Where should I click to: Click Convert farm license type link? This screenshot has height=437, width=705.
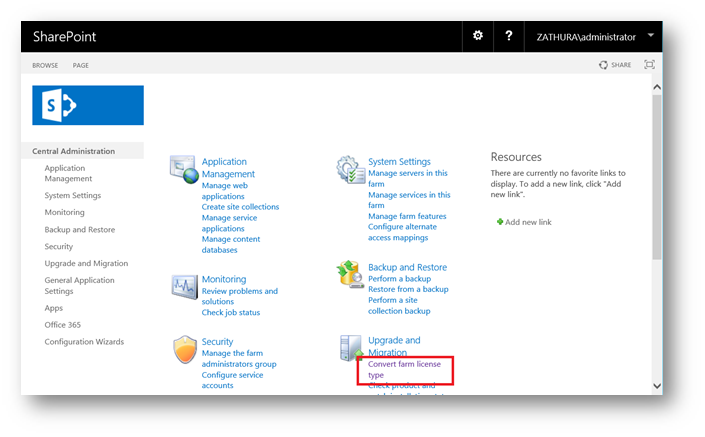point(404,370)
